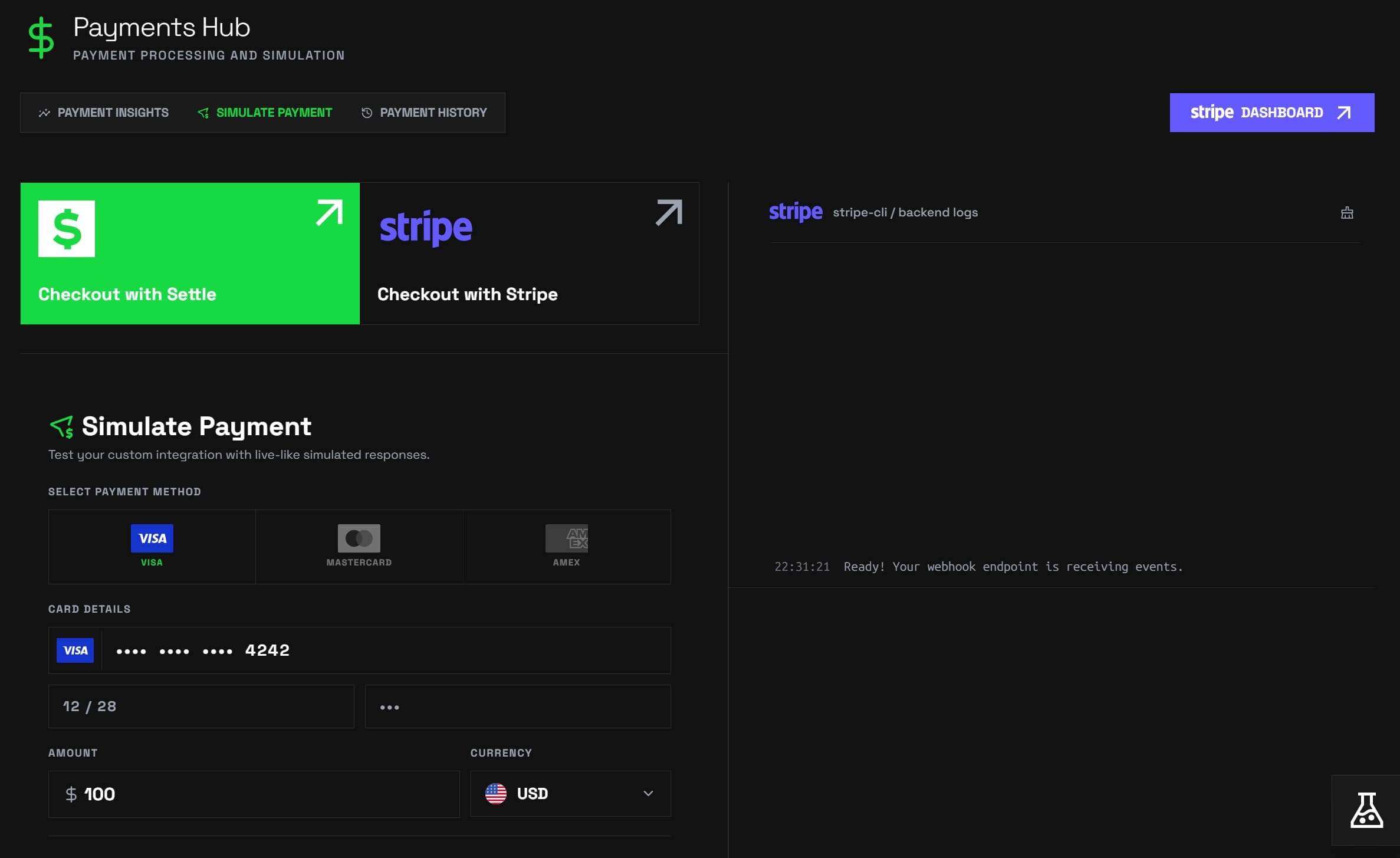The height and width of the screenshot is (858, 1400).
Task: Click the US flag icon in currency selector
Action: [x=496, y=794]
